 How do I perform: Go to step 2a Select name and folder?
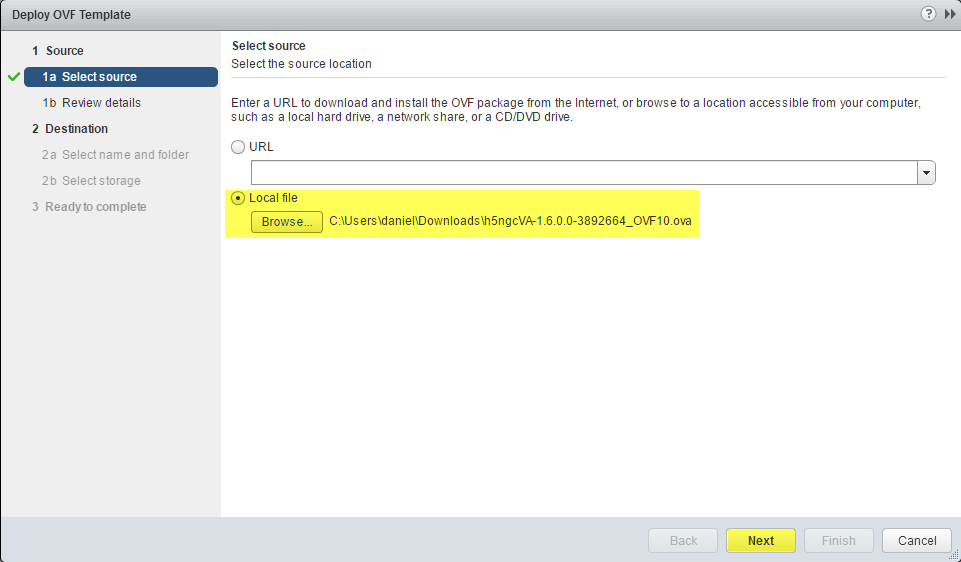(115, 155)
